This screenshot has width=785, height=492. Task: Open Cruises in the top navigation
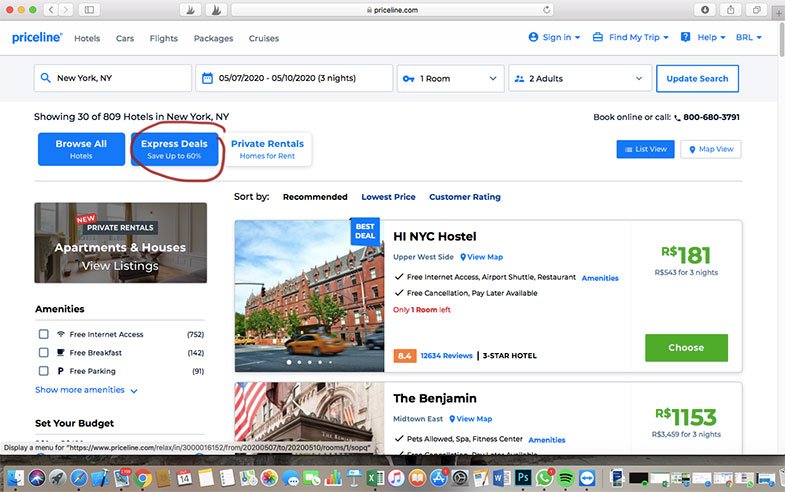click(x=264, y=38)
